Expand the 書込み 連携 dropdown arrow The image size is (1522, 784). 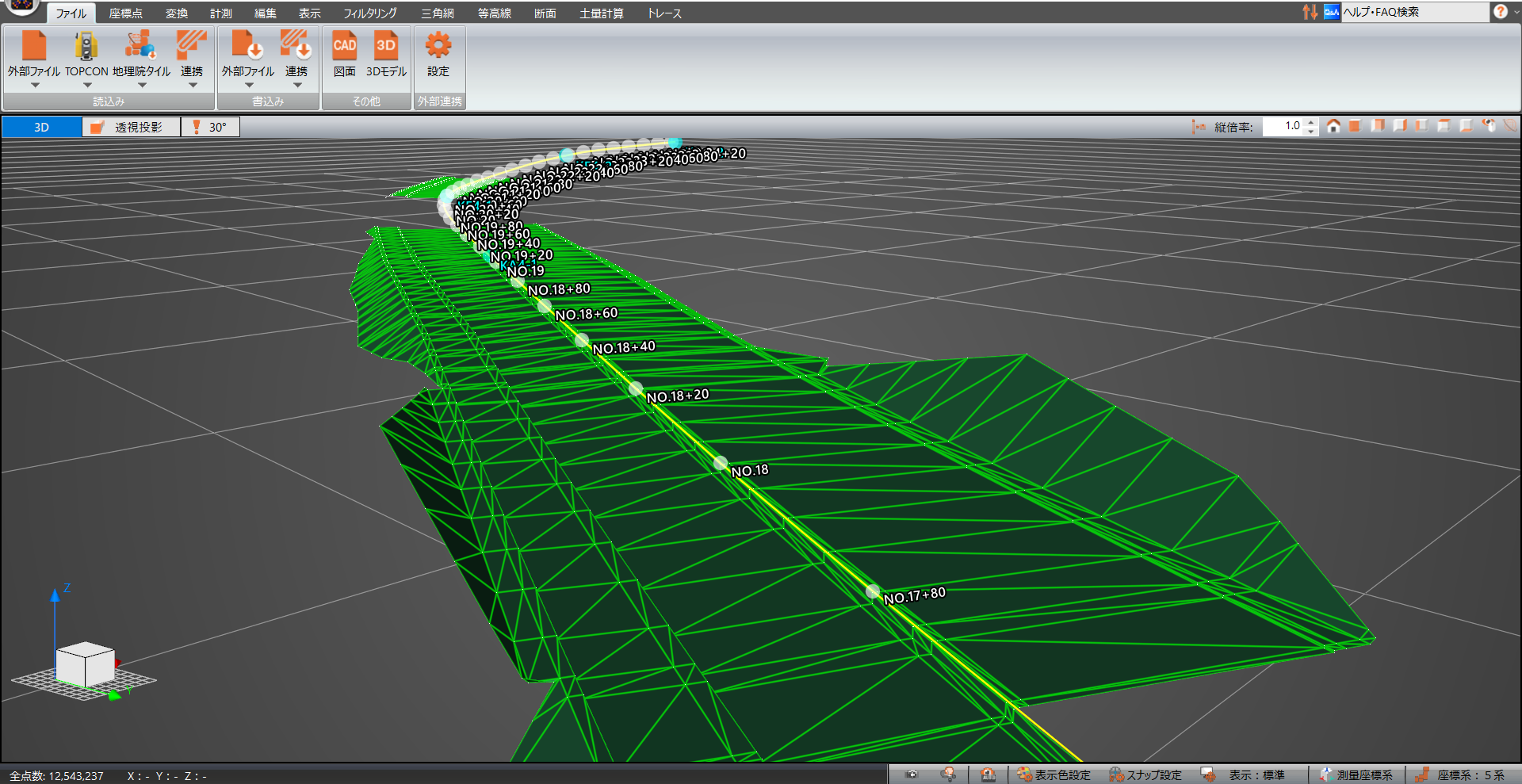point(296,86)
